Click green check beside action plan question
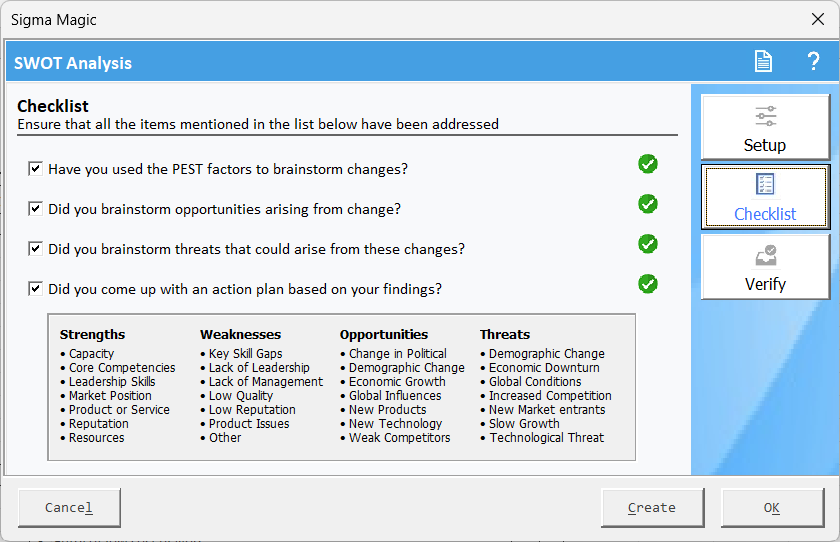 [x=648, y=284]
